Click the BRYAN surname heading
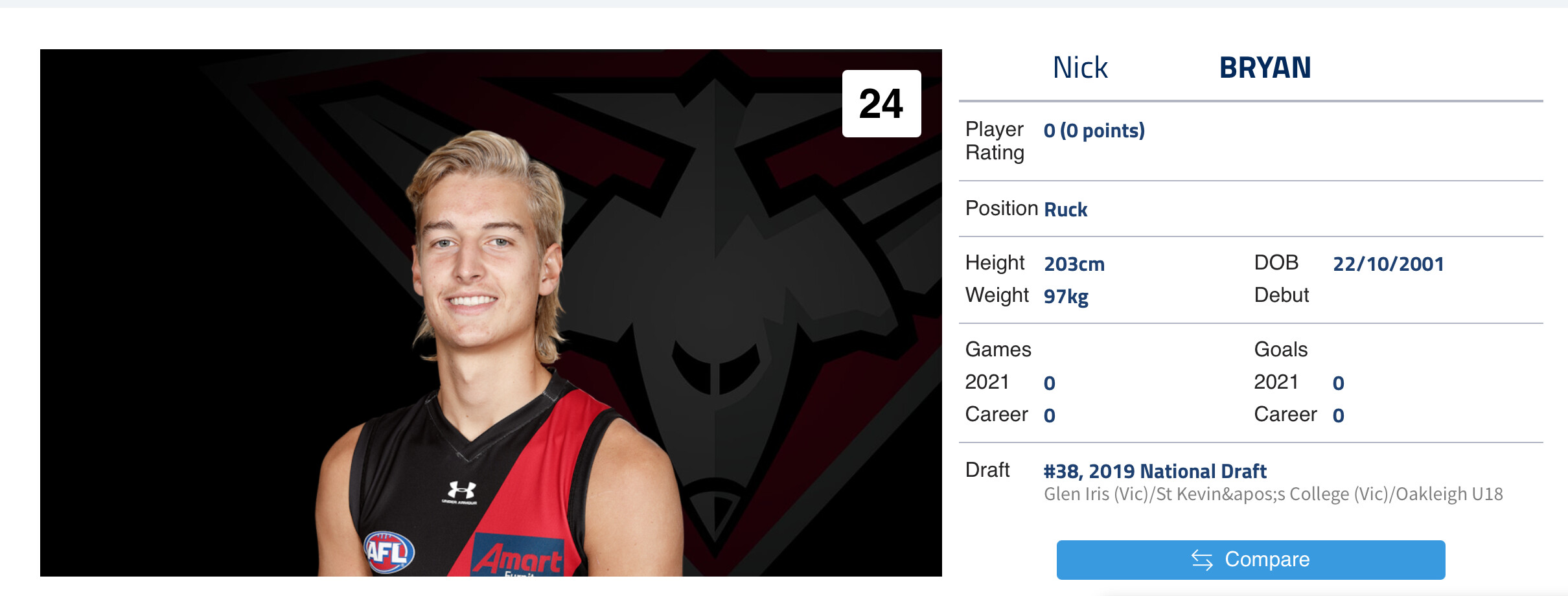This screenshot has width=1568, height=596. click(1265, 68)
